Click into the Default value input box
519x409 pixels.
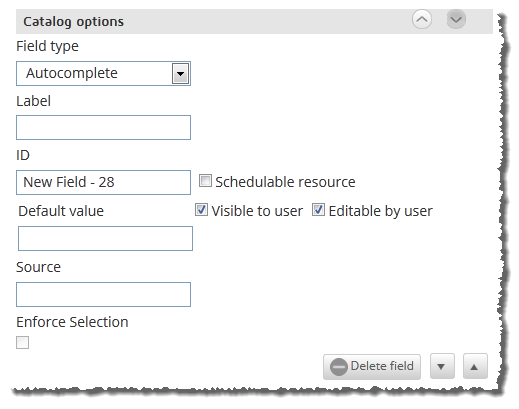105,238
